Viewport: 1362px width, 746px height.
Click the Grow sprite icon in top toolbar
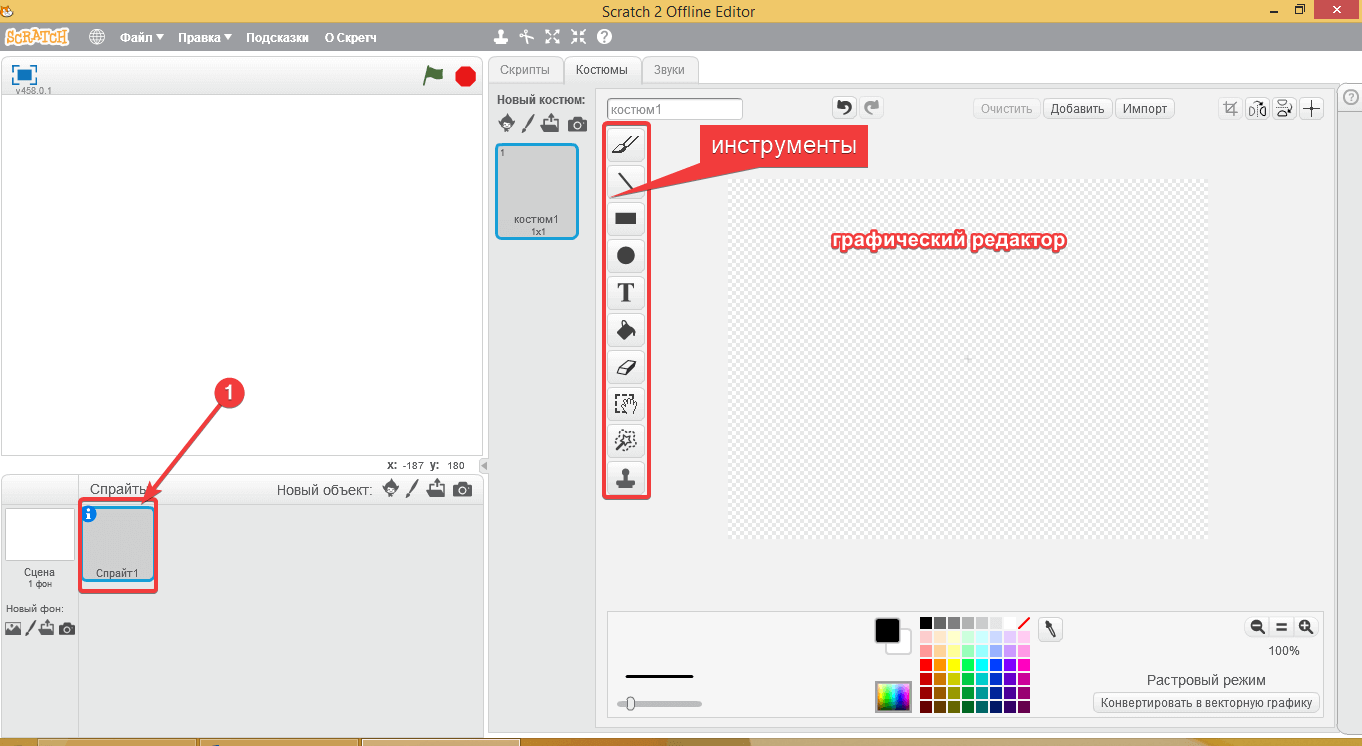553,37
